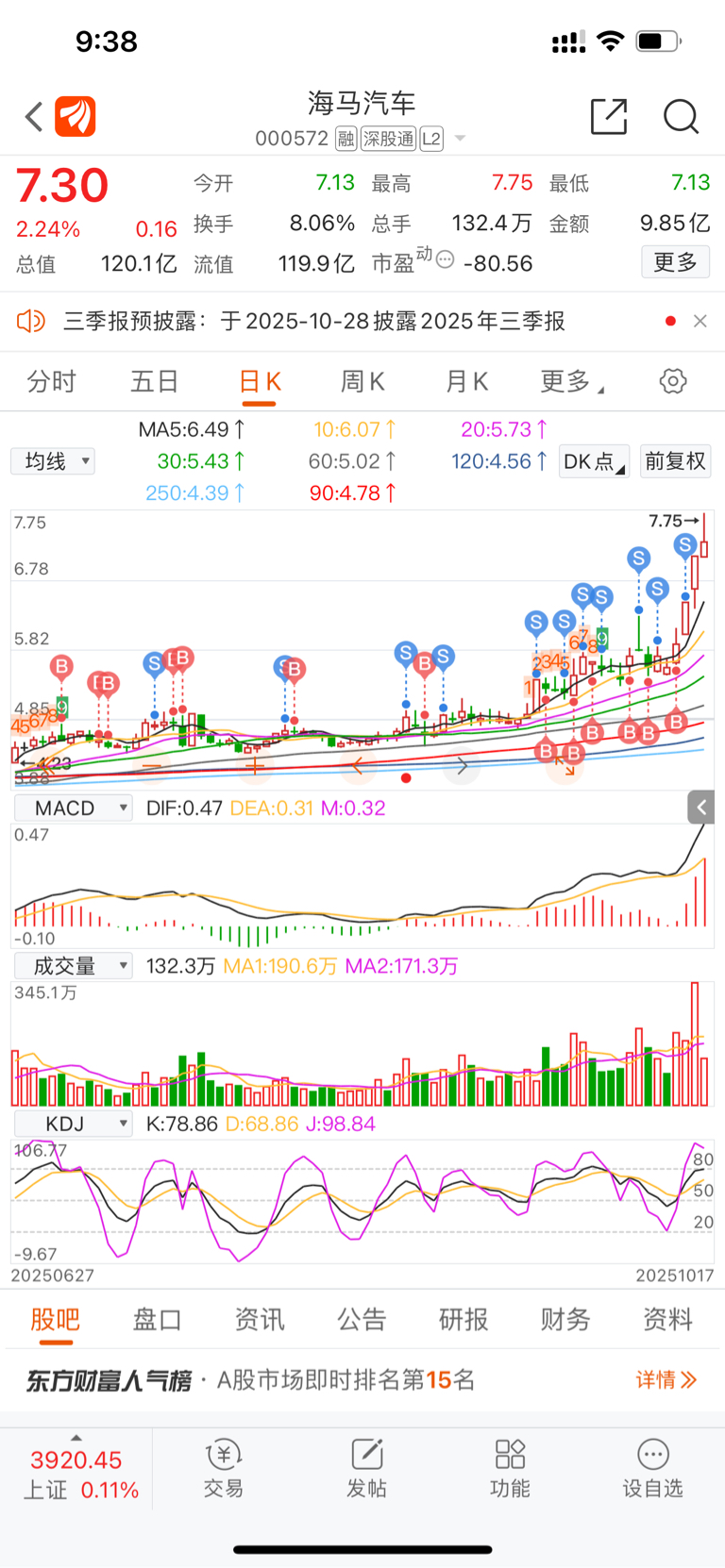The image size is (725, 1568).
Task: Open the 资料 tab
Action: tap(667, 1319)
